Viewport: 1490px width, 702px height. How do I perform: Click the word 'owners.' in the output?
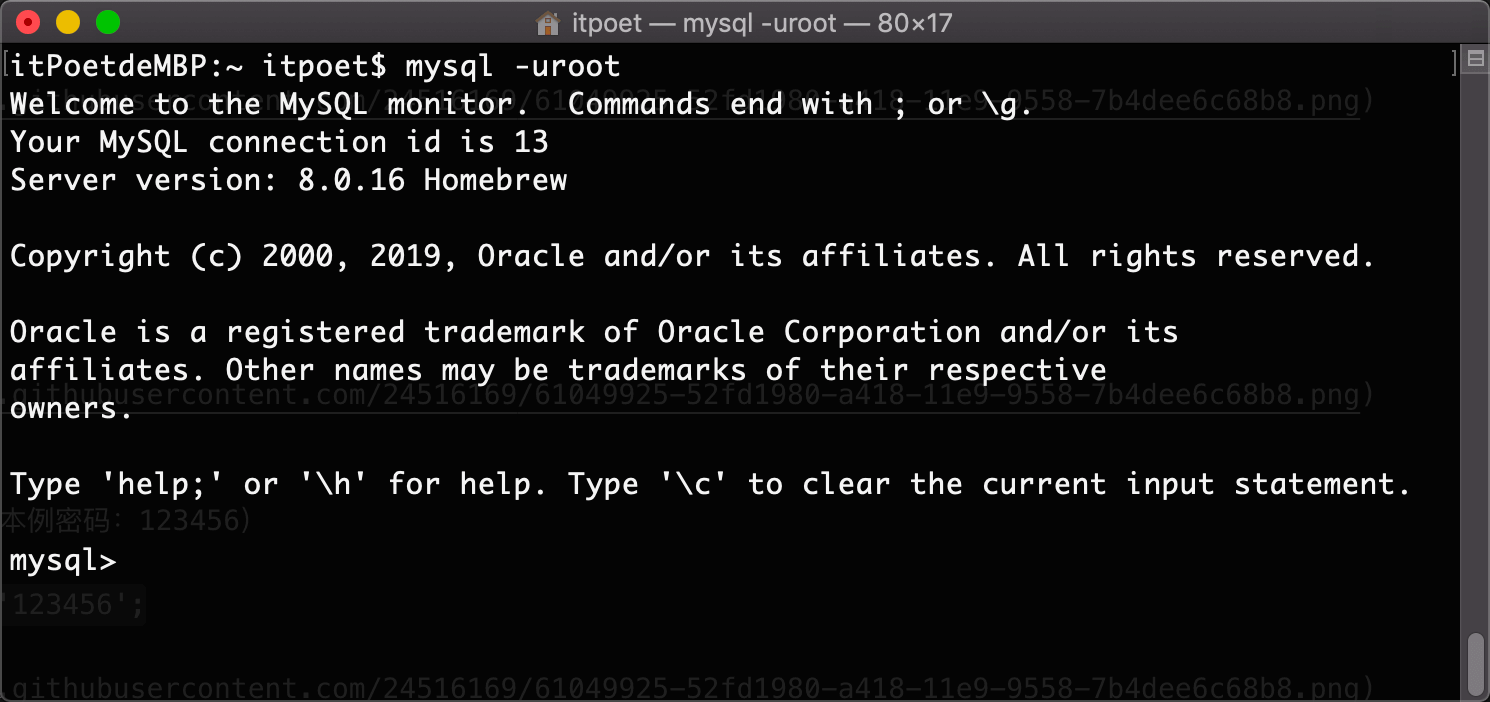(72, 408)
